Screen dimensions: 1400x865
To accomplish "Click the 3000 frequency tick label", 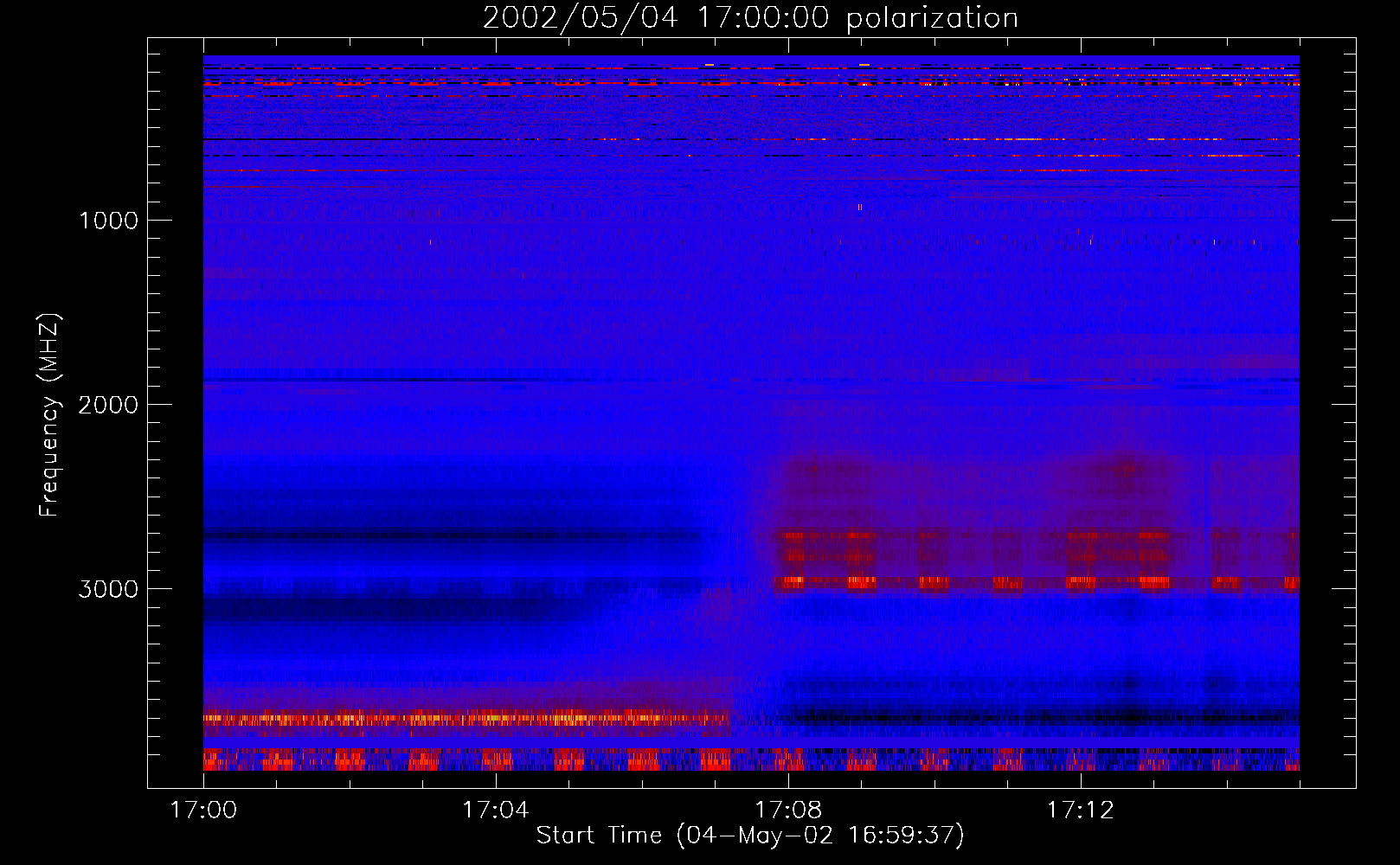I will pyautogui.click(x=108, y=589).
